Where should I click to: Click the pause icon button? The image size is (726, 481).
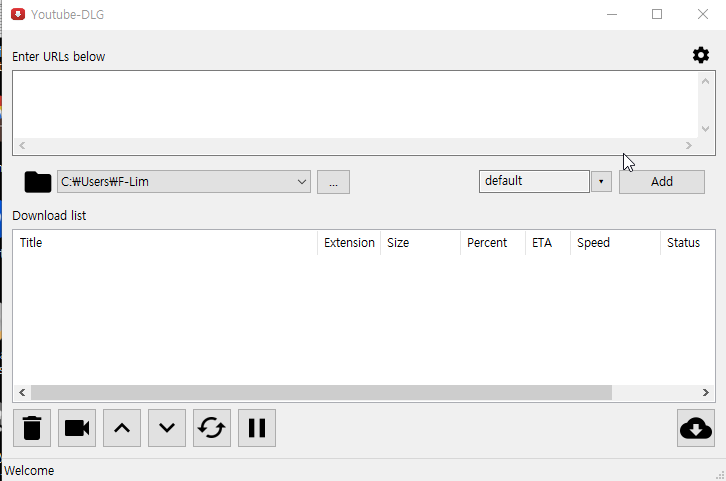pos(257,428)
